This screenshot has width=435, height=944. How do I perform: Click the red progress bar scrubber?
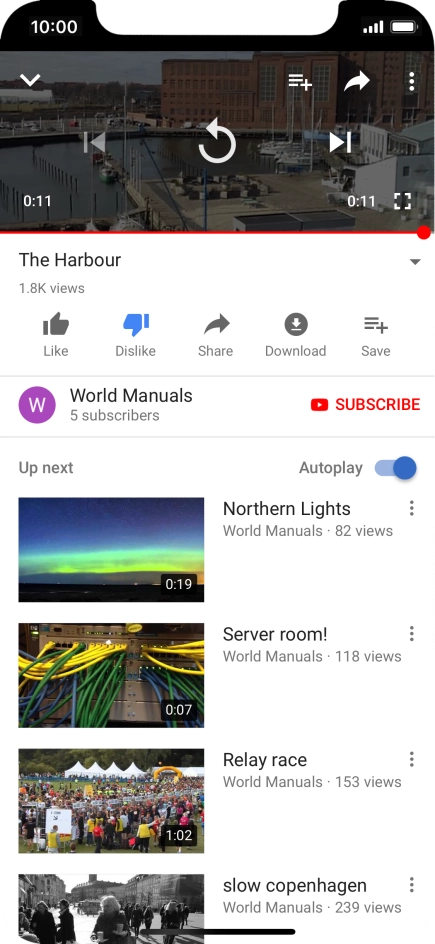tap(424, 232)
